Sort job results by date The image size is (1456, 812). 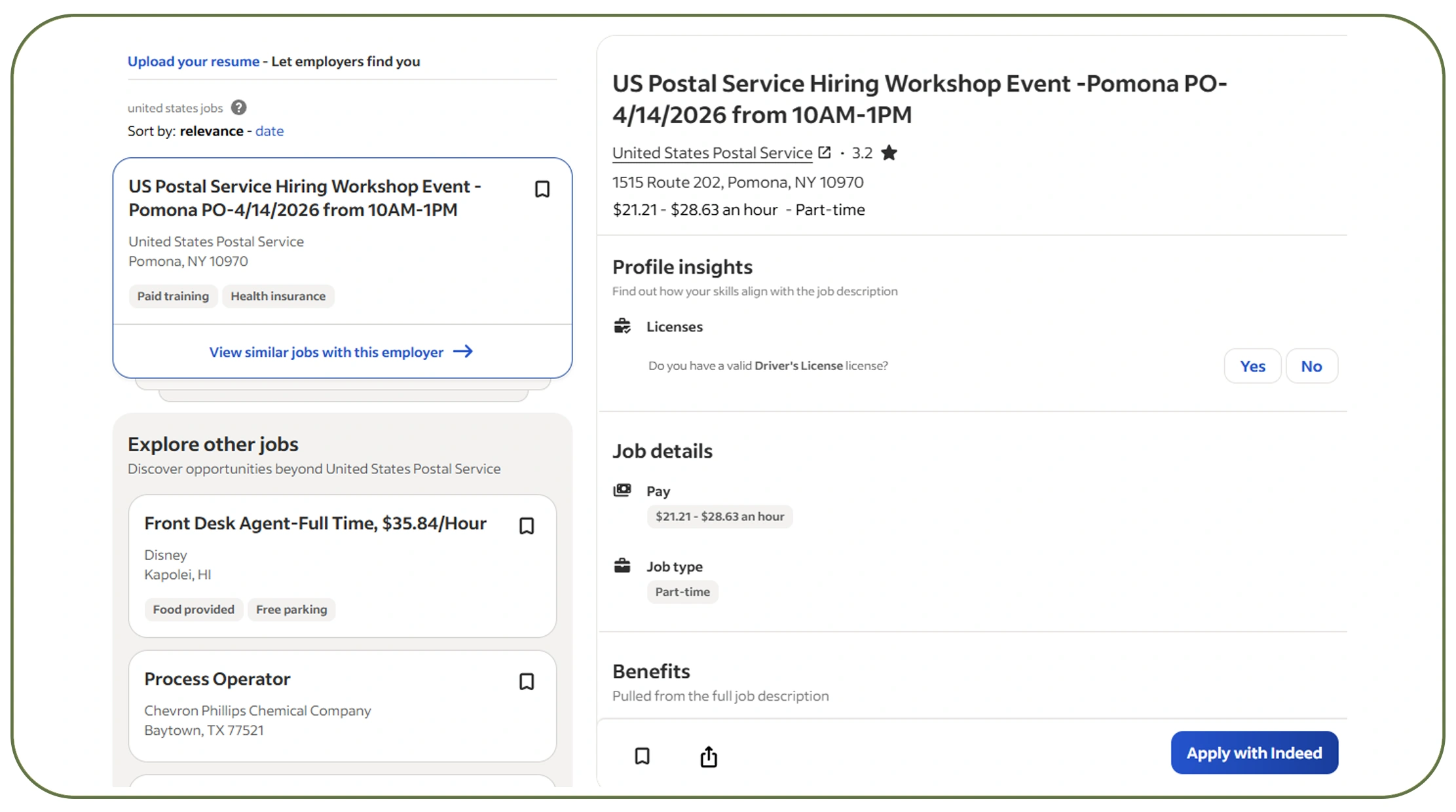[269, 131]
